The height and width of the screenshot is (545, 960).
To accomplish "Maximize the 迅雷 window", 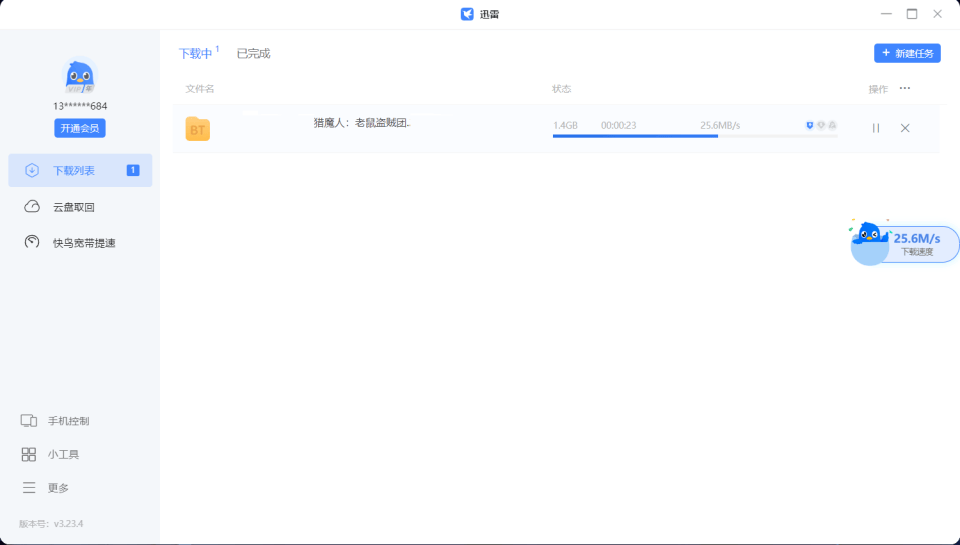I will tap(912, 13).
